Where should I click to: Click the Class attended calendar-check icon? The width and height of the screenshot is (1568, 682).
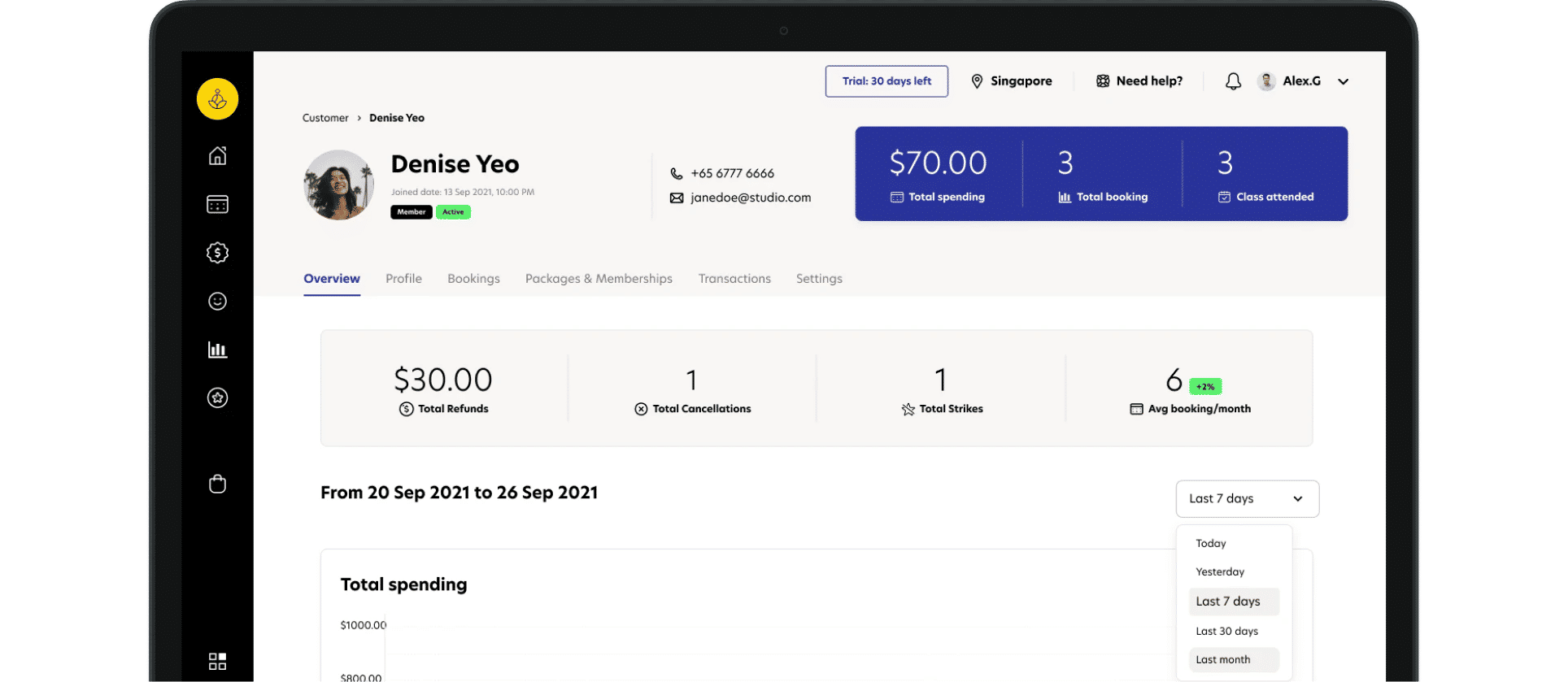click(1224, 197)
